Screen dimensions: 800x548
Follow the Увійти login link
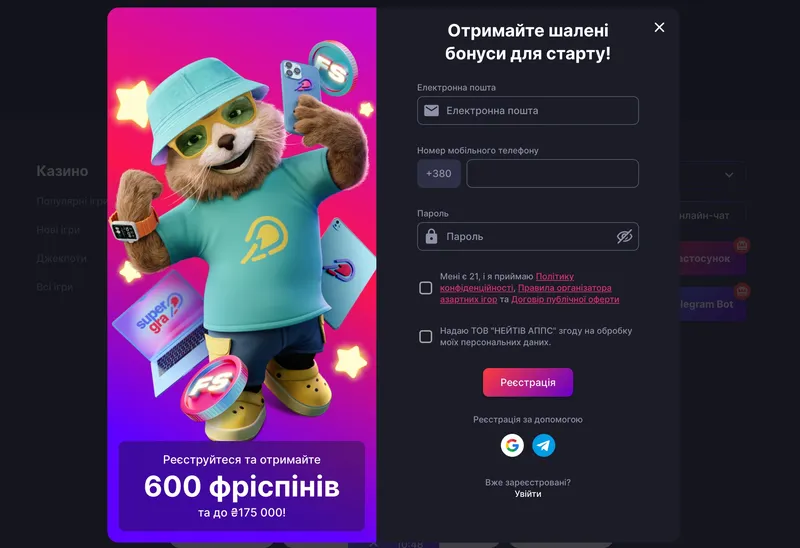[528, 494]
